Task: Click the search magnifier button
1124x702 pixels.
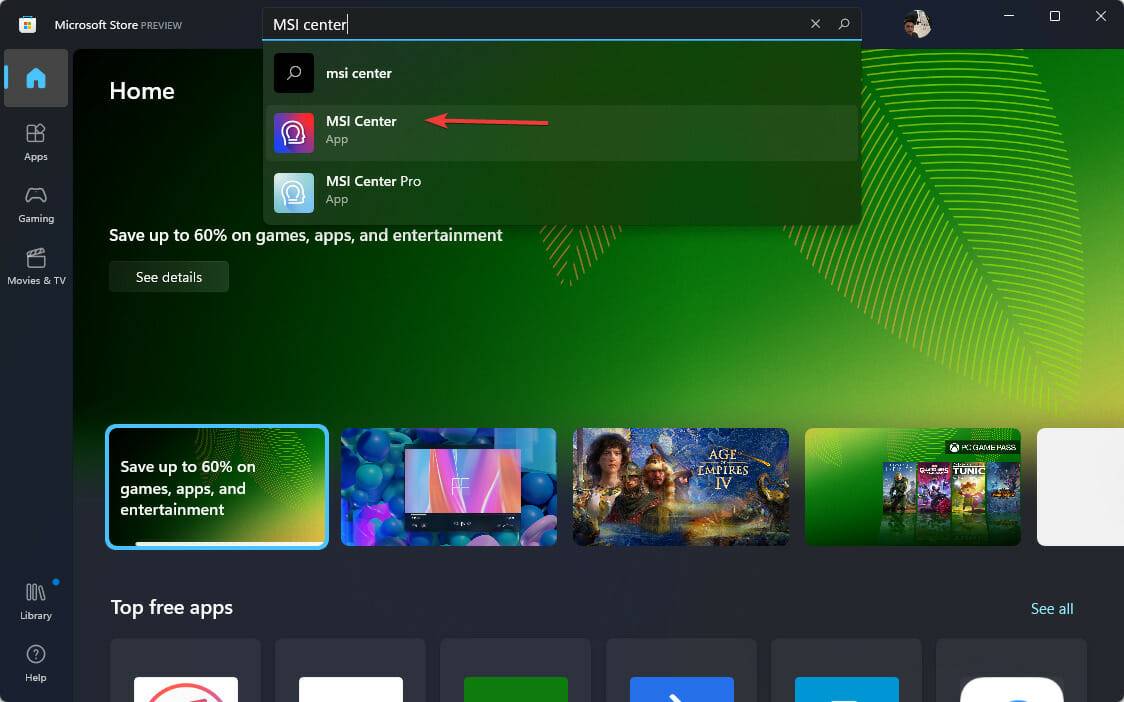Action: tap(844, 24)
